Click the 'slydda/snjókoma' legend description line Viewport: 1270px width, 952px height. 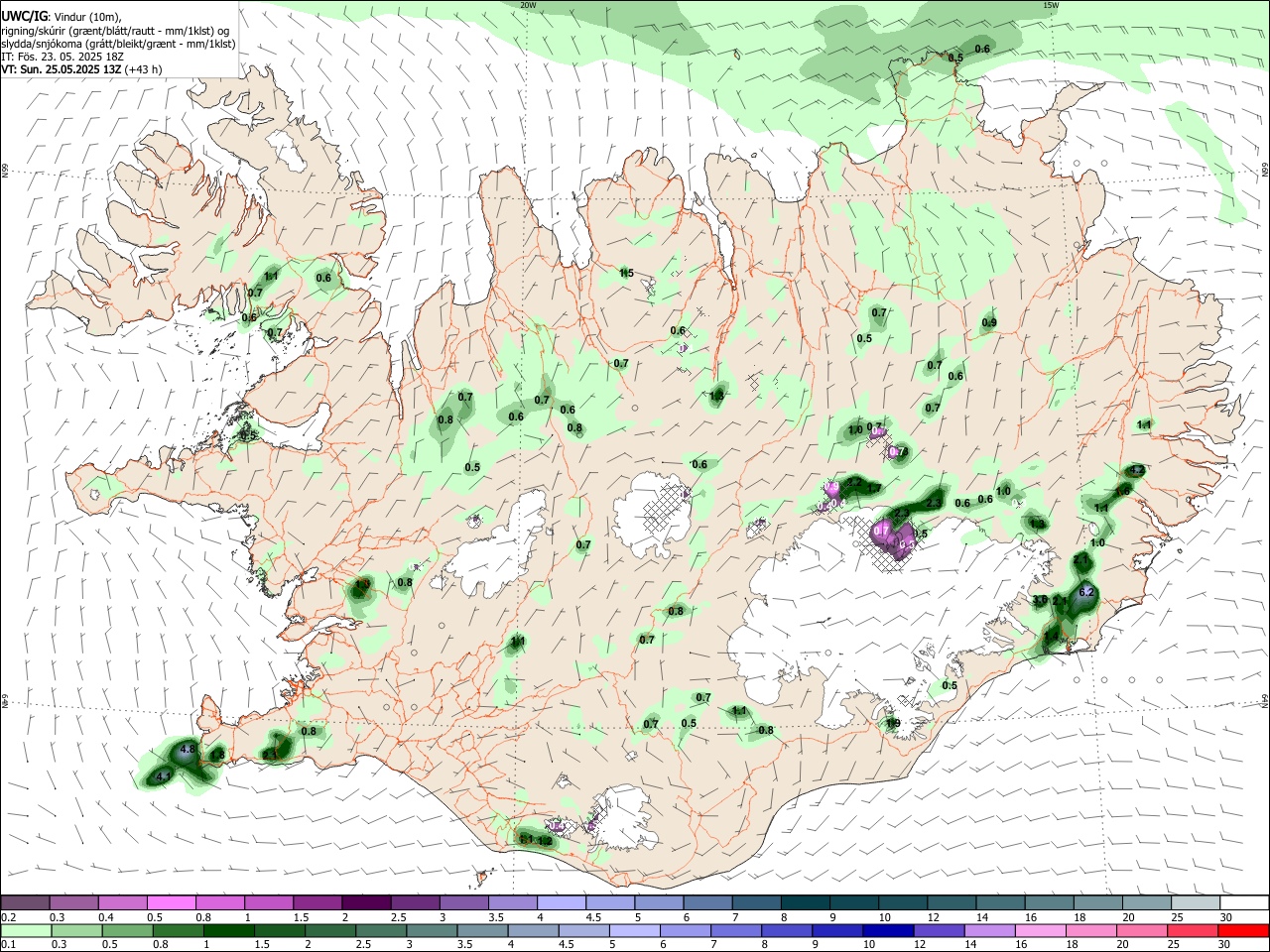[x=119, y=44]
